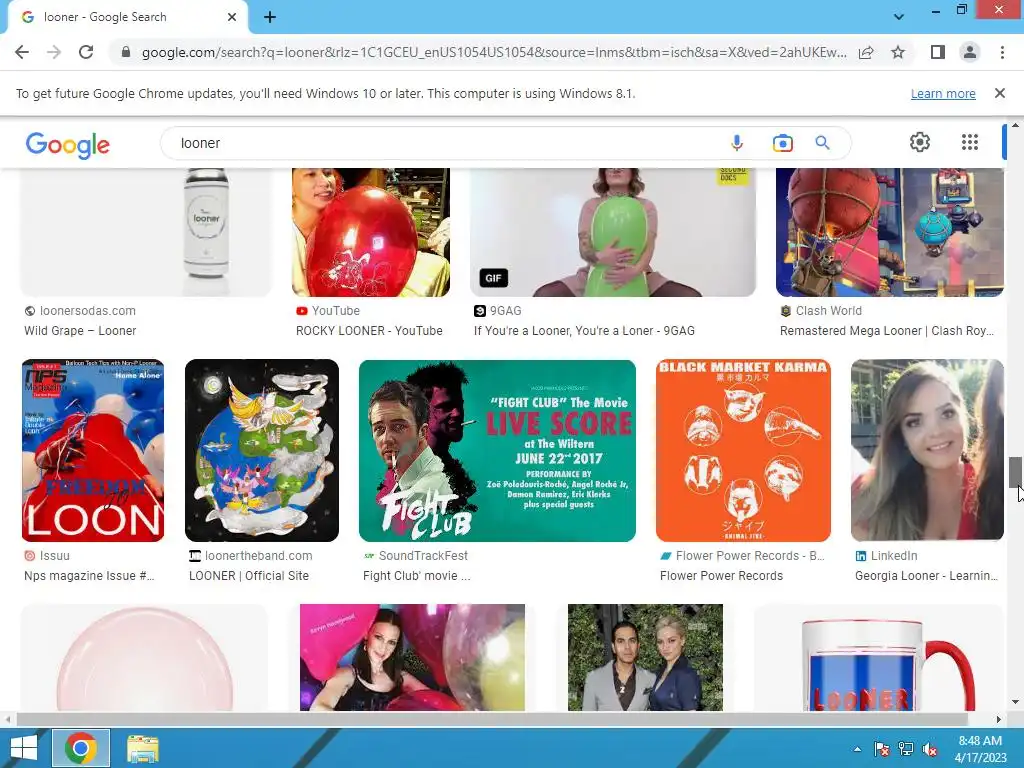The width and height of the screenshot is (1024, 768).
Task: Open the pink bowl image thumbnail
Action: (144, 658)
